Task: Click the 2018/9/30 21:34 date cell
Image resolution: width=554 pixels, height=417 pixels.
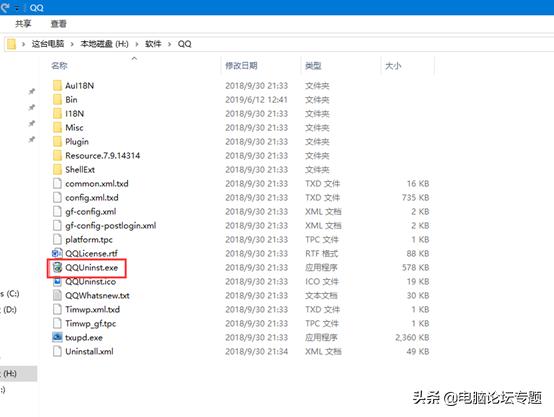Action: 257,351
